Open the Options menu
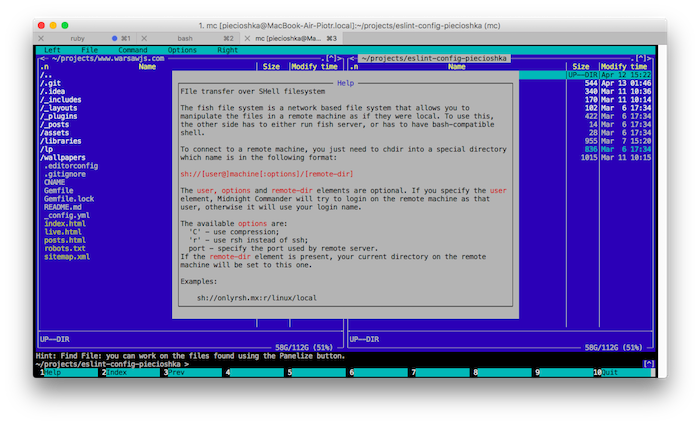 (182, 49)
